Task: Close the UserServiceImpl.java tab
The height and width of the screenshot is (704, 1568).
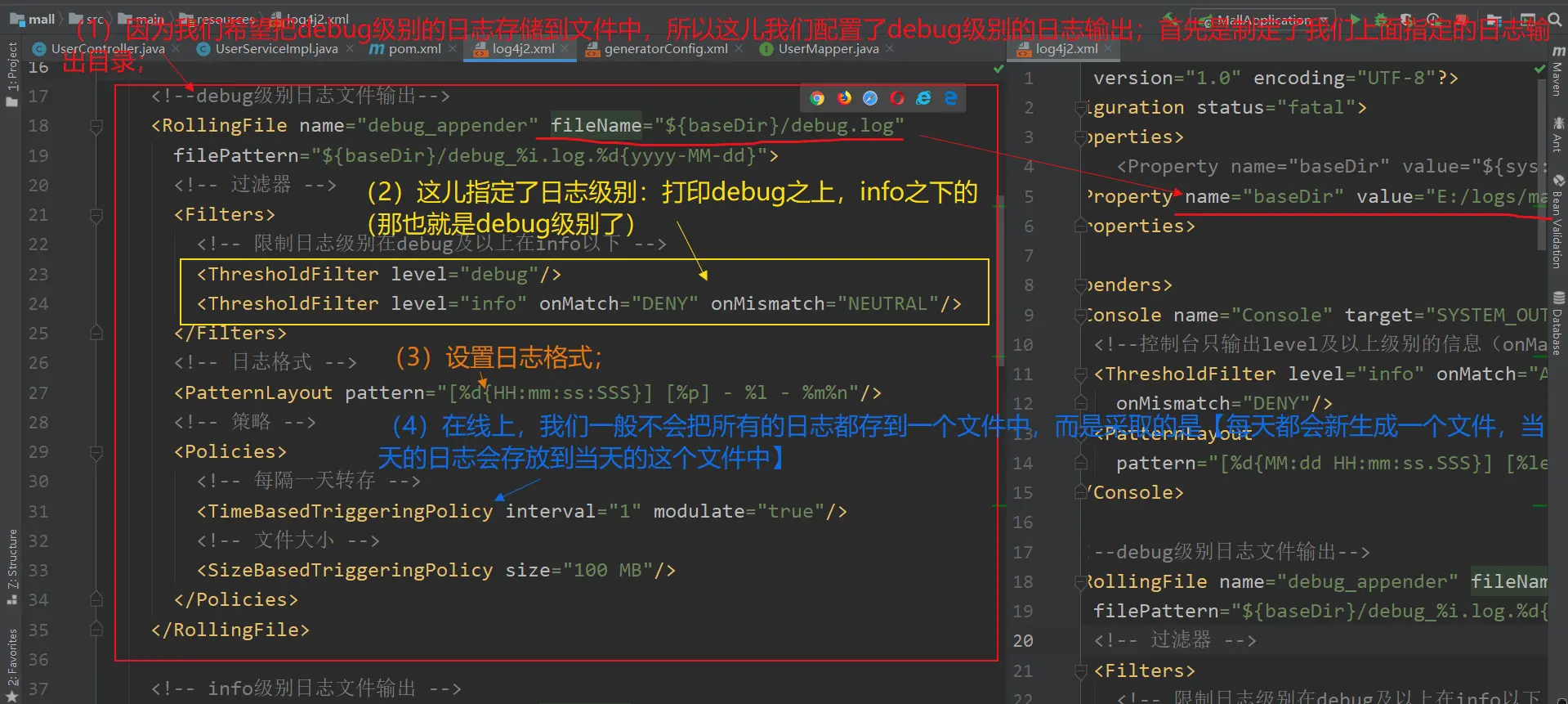Action: pos(350,49)
